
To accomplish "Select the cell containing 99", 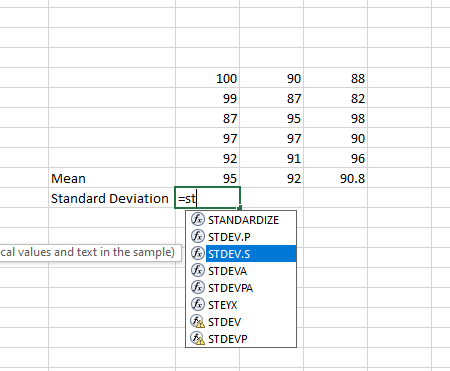I will coord(207,98).
